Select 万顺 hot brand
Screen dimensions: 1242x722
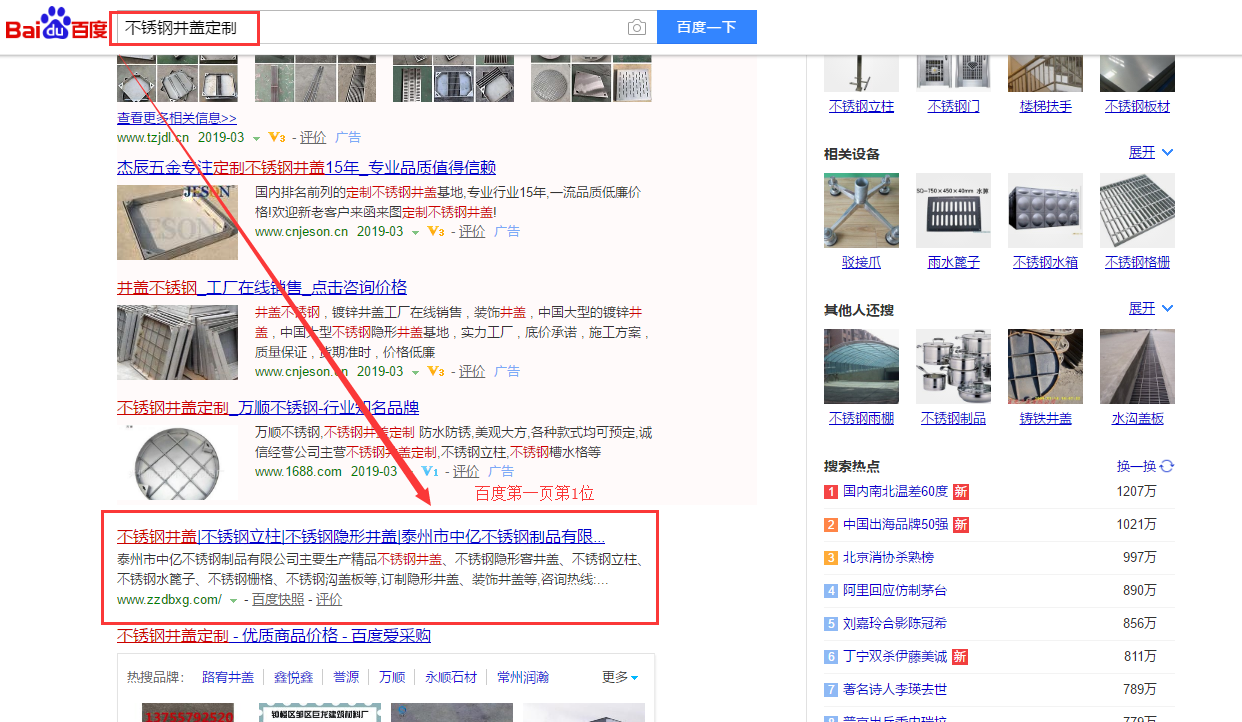tap(392, 677)
